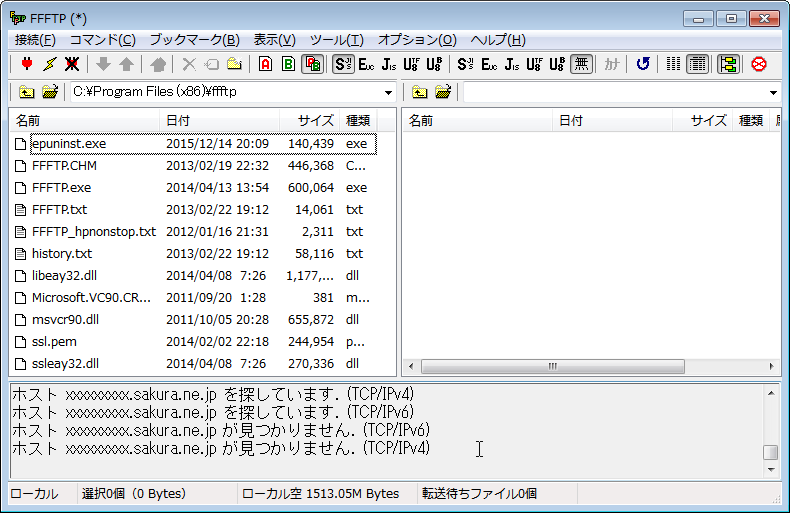
Task: Go up one folder in remote host pane
Action: (420, 92)
